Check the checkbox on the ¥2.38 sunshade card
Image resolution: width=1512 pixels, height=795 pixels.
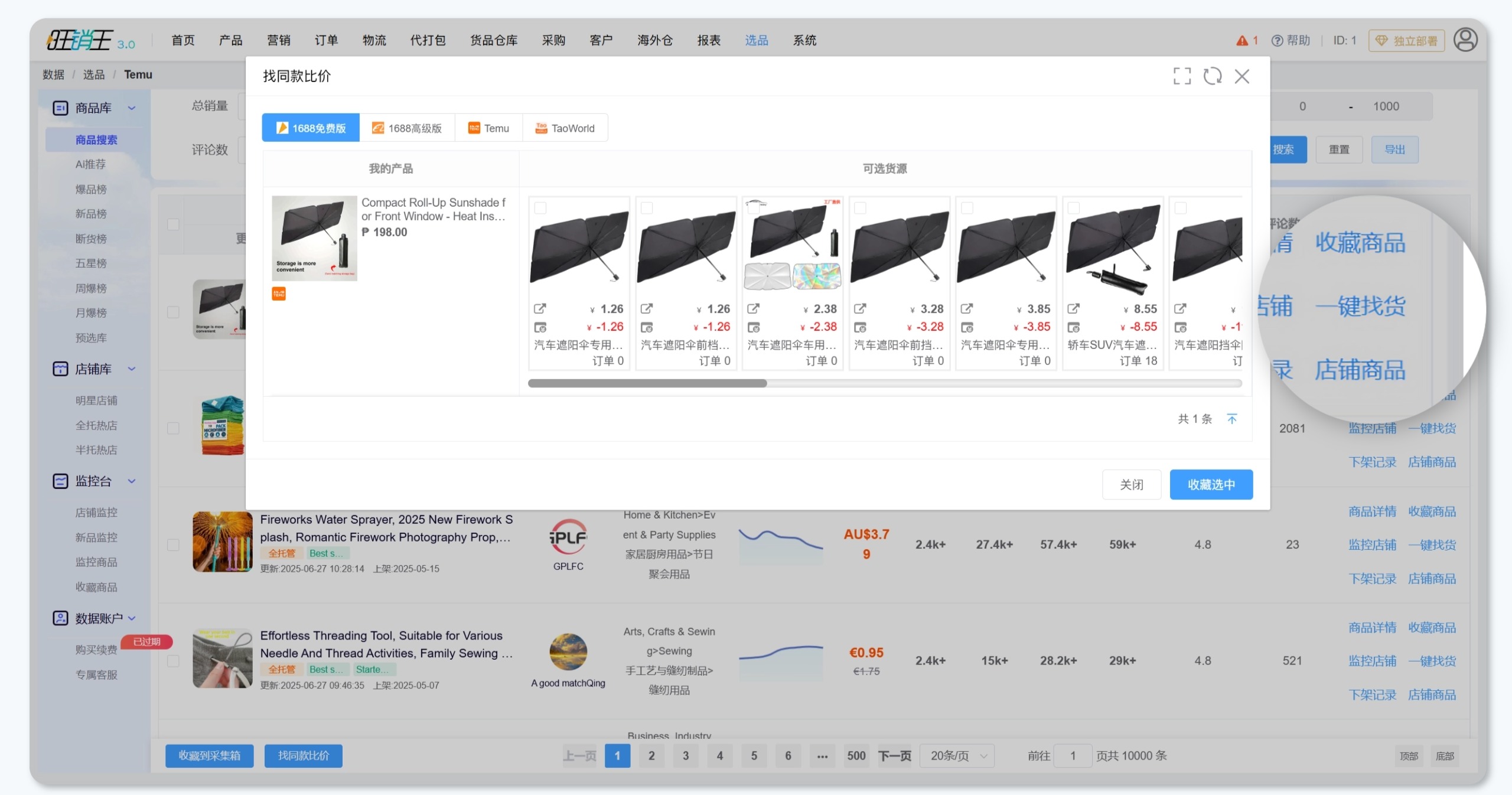(754, 208)
